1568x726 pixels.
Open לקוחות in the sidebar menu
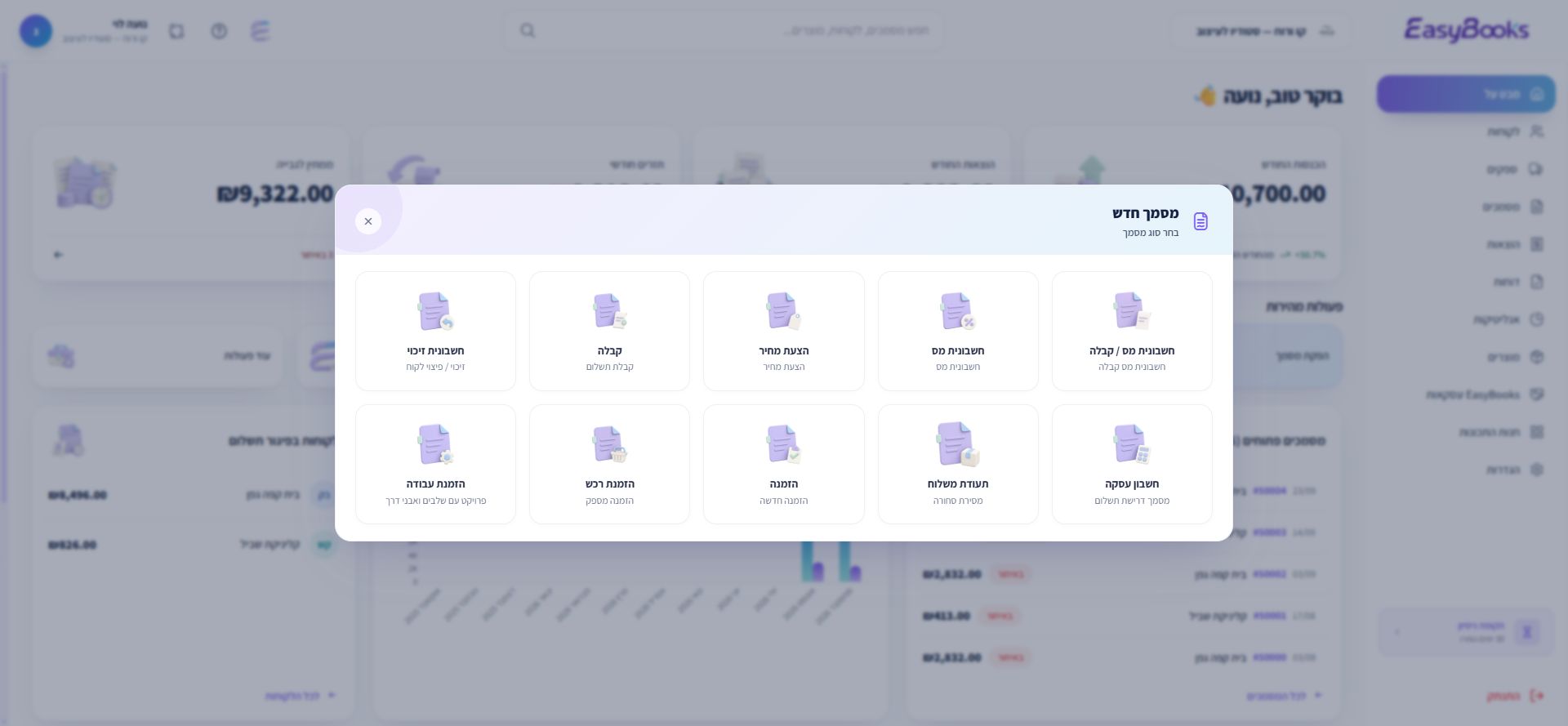point(1514,131)
